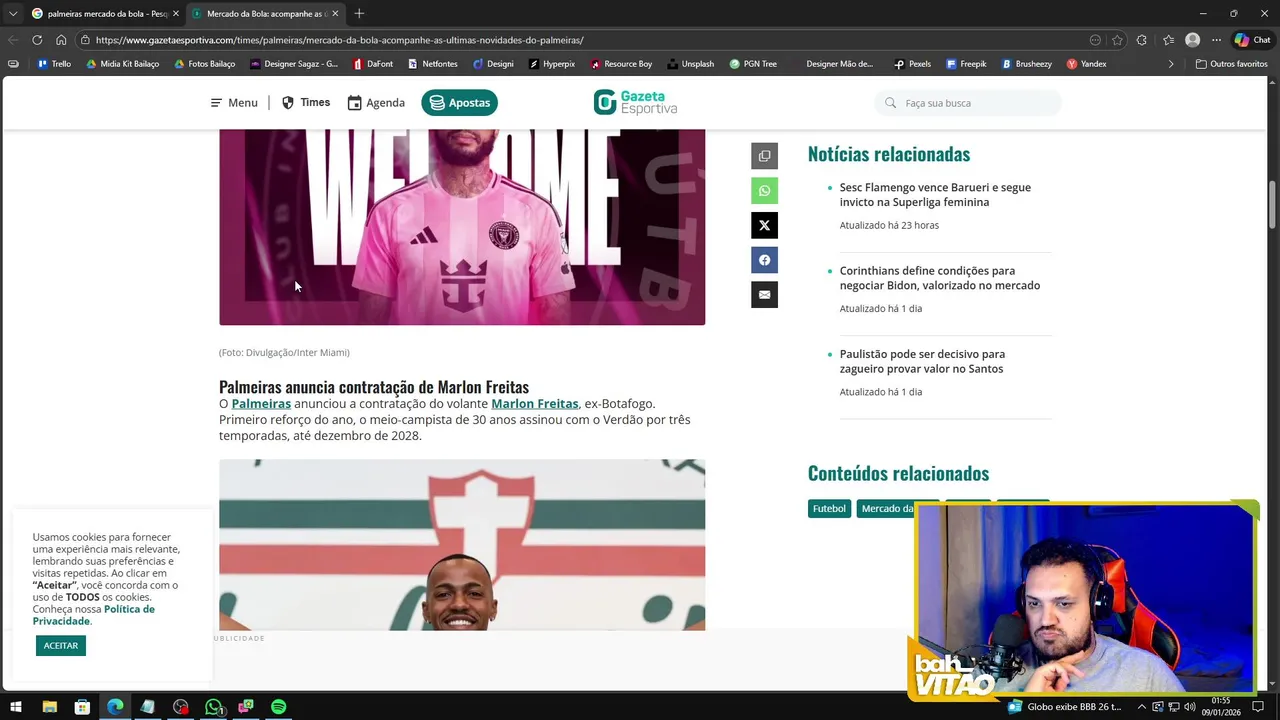Open the browser profile avatar

click(x=1192, y=40)
